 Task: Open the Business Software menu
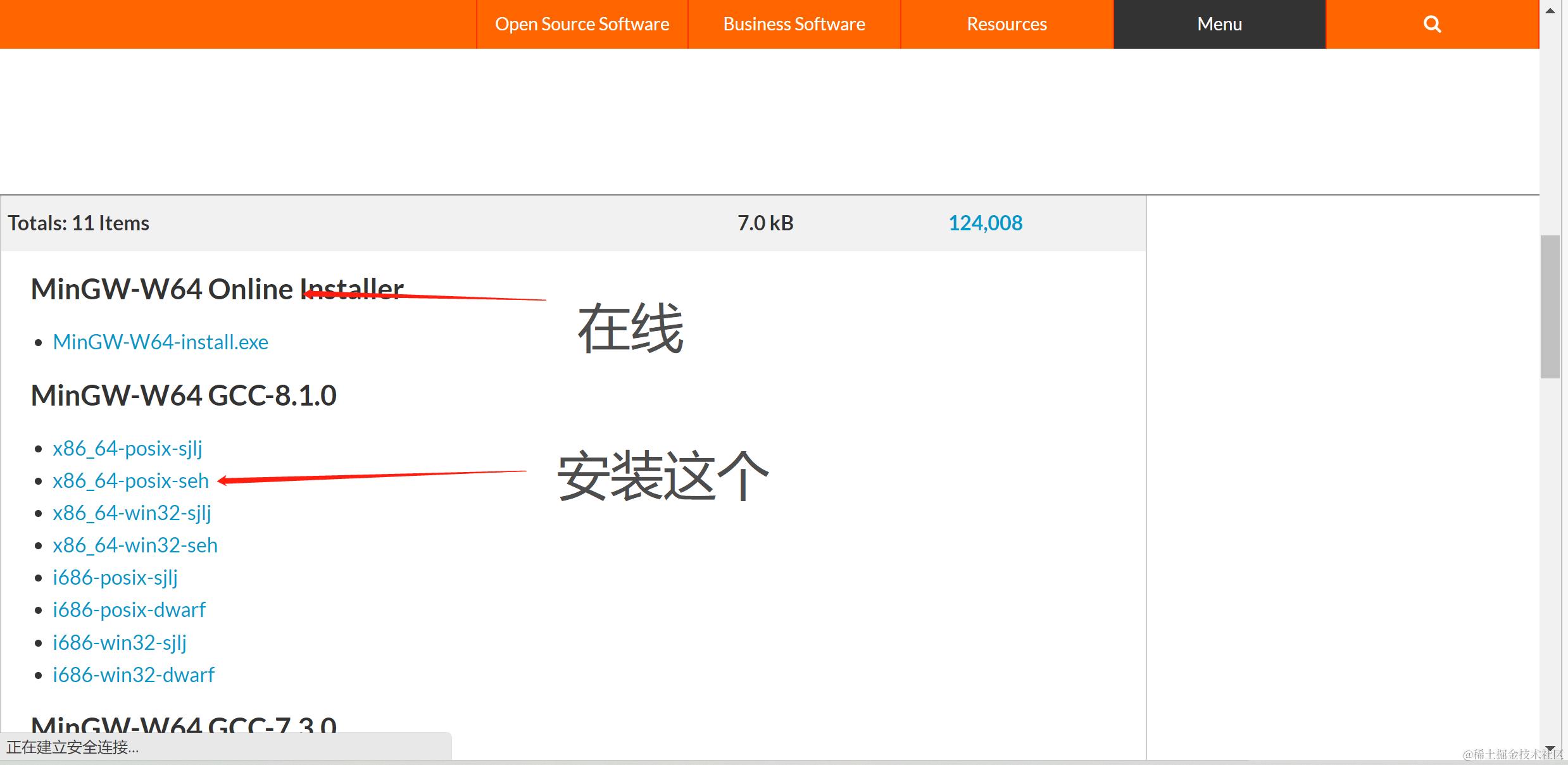[x=794, y=24]
